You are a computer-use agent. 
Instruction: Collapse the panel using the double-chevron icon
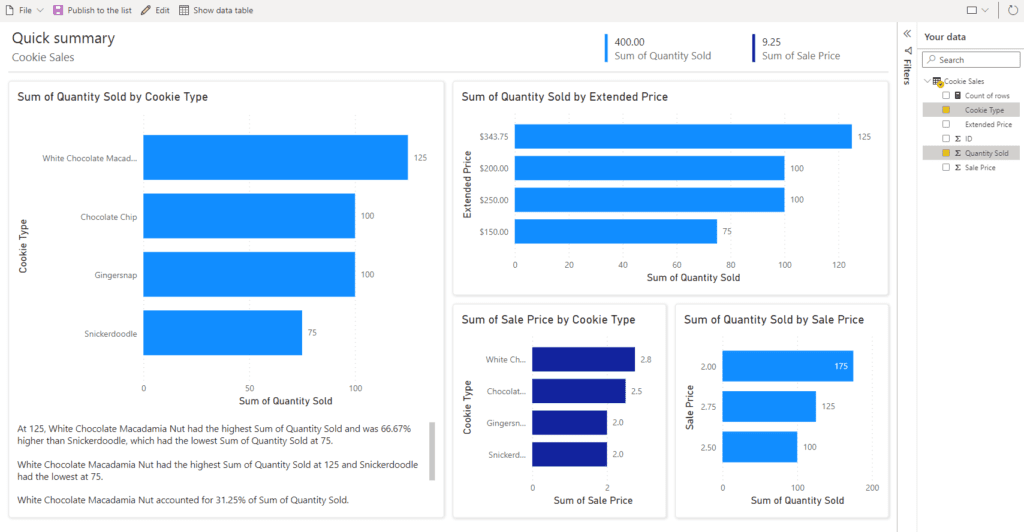click(907, 34)
